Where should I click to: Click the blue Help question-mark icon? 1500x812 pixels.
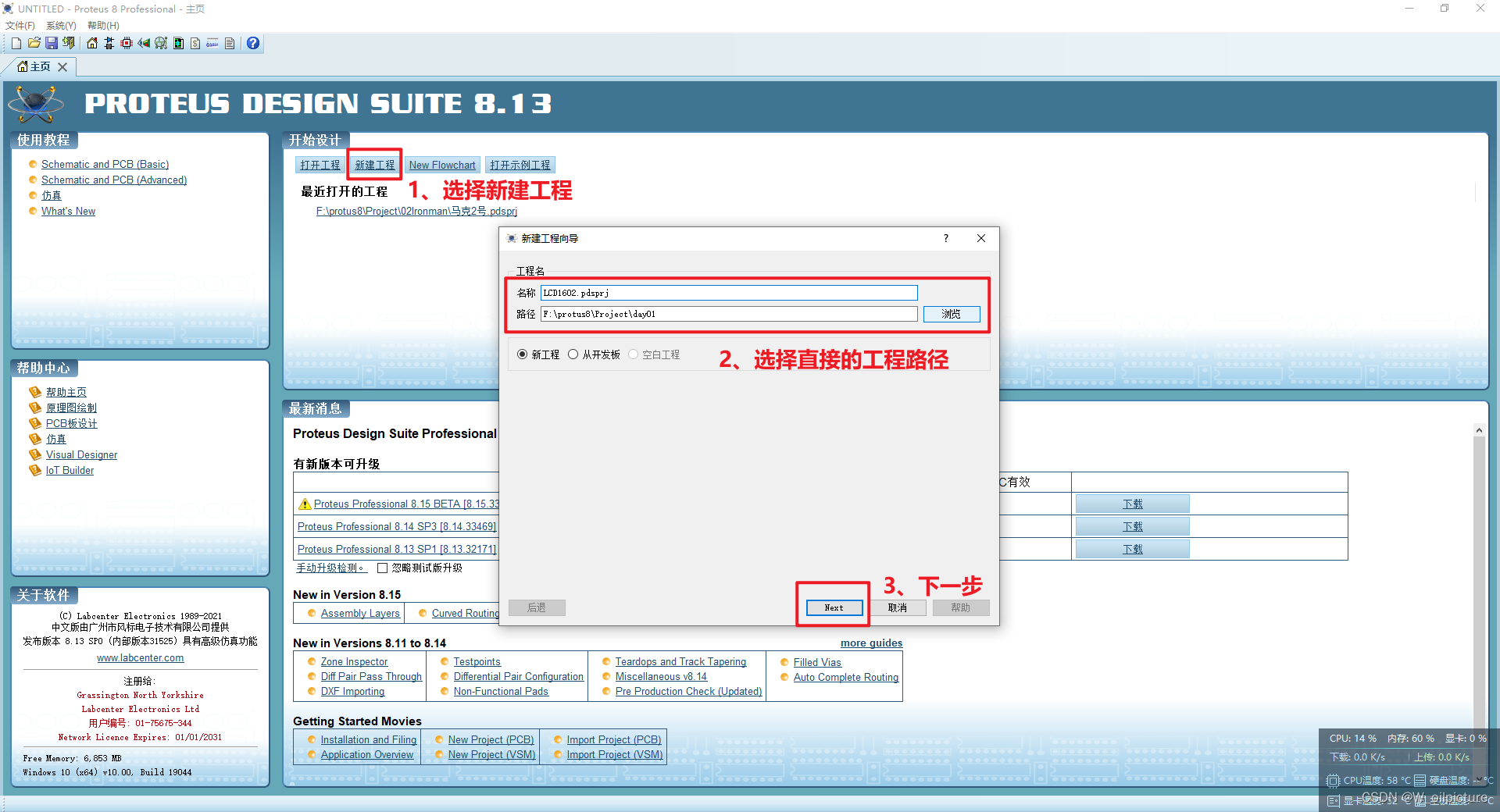click(x=253, y=43)
